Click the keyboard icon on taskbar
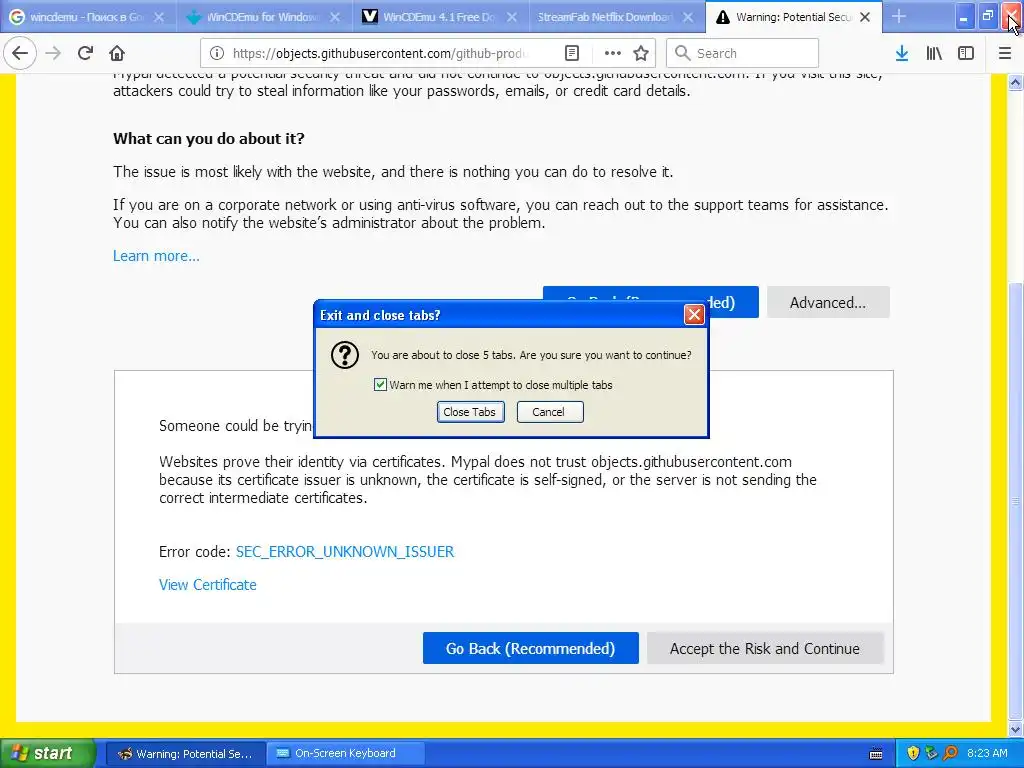1024x768 pixels. pos(876,754)
